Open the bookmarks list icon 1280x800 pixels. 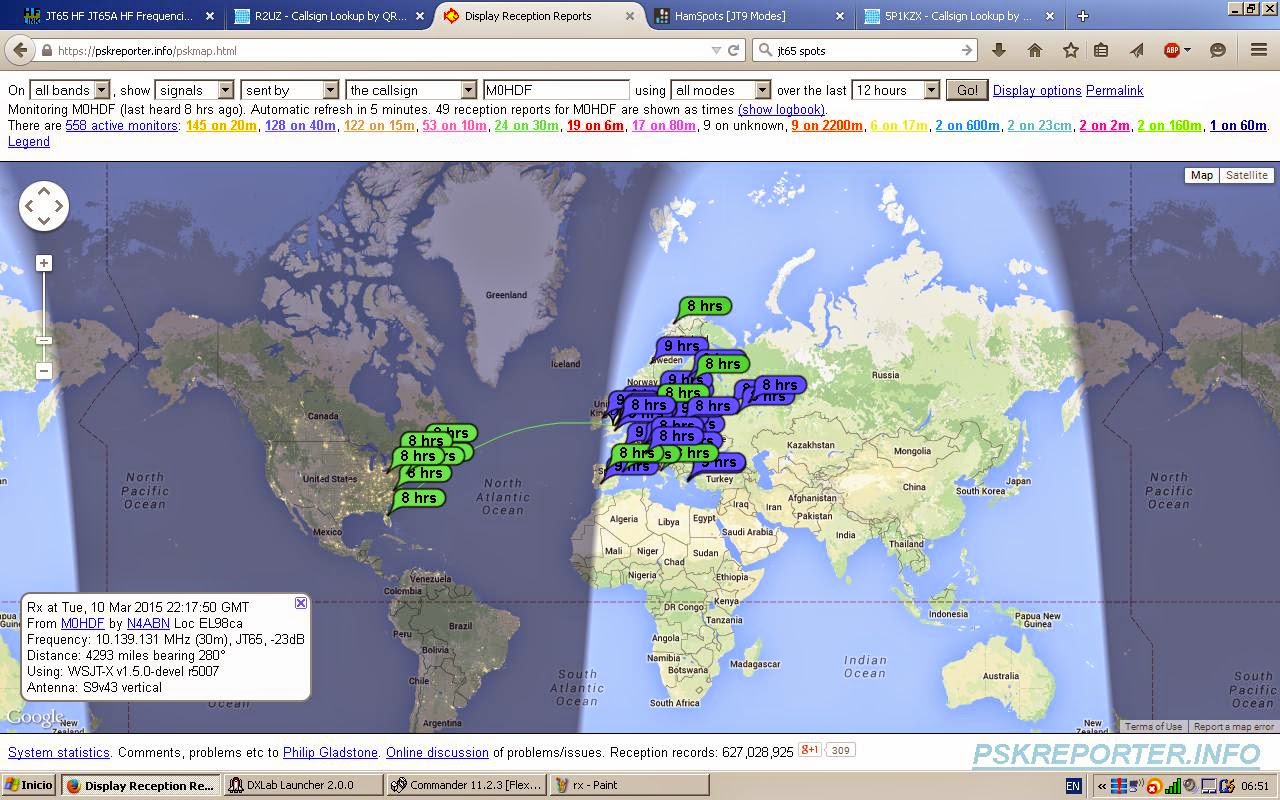[x=1100, y=50]
